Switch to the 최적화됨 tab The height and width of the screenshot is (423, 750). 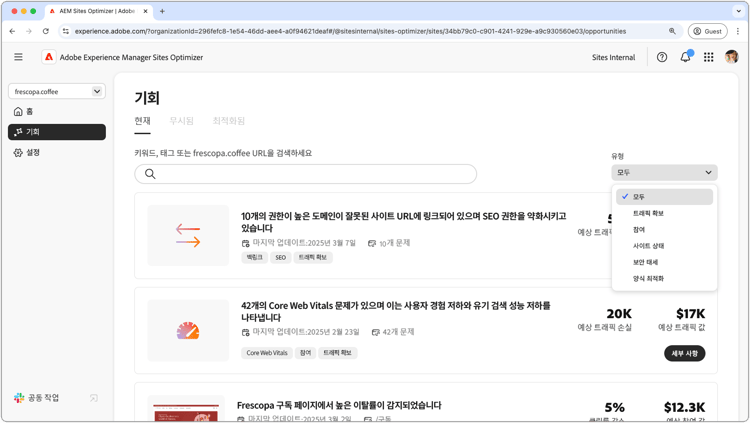pos(228,121)
